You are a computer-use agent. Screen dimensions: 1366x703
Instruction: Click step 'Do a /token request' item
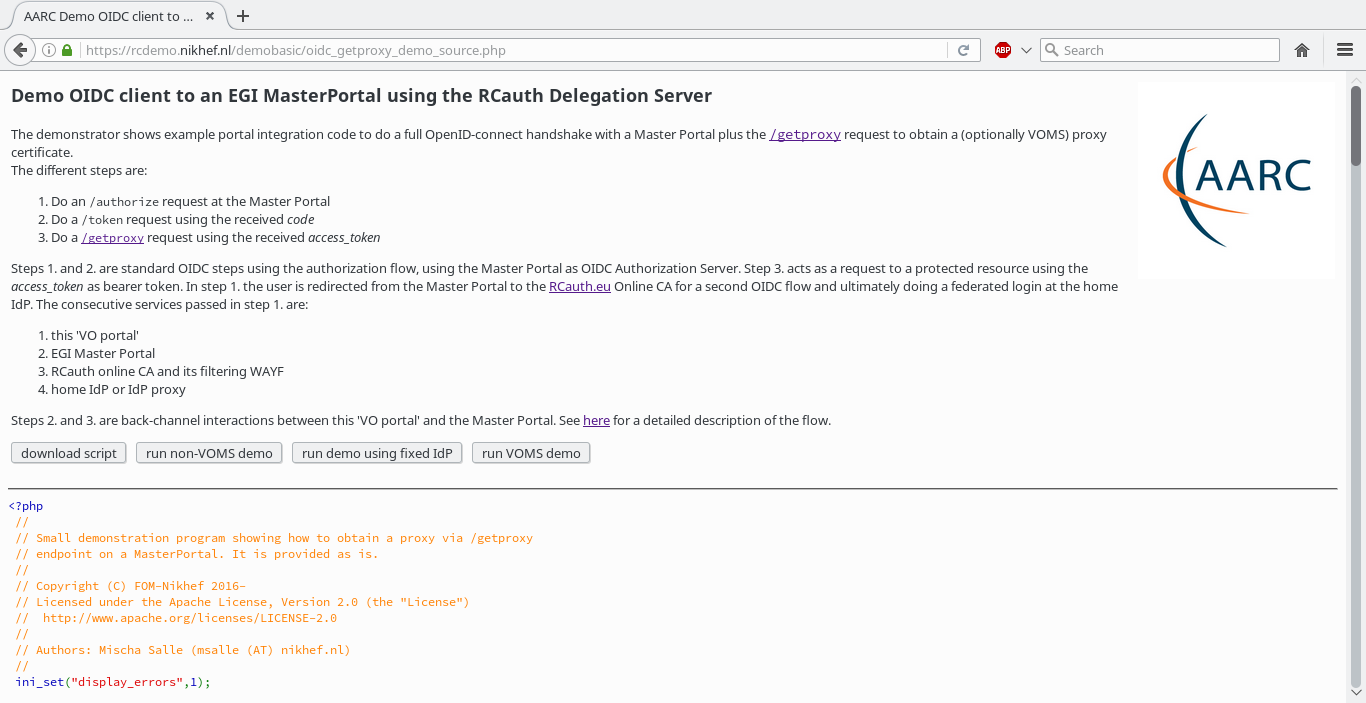[x=182, y=220]
